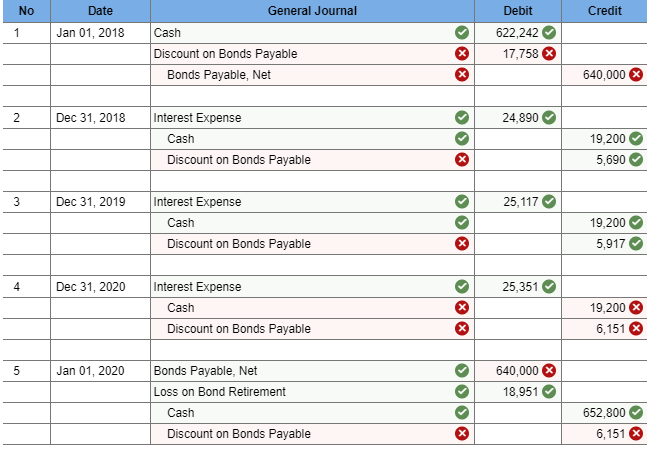
Task: Click the Debit column header
Action: (518, 11)
